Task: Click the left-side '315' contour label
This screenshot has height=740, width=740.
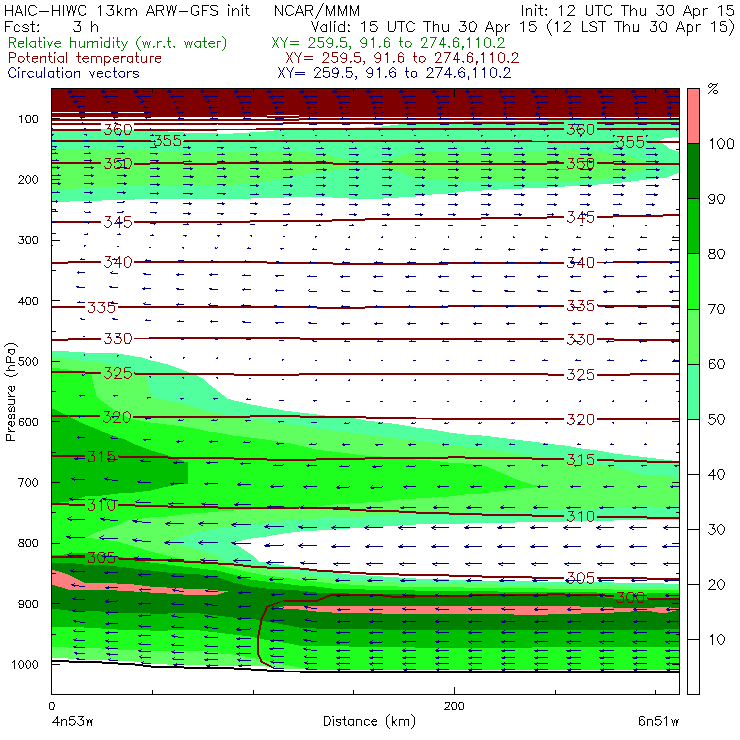Action: [101, 457]
